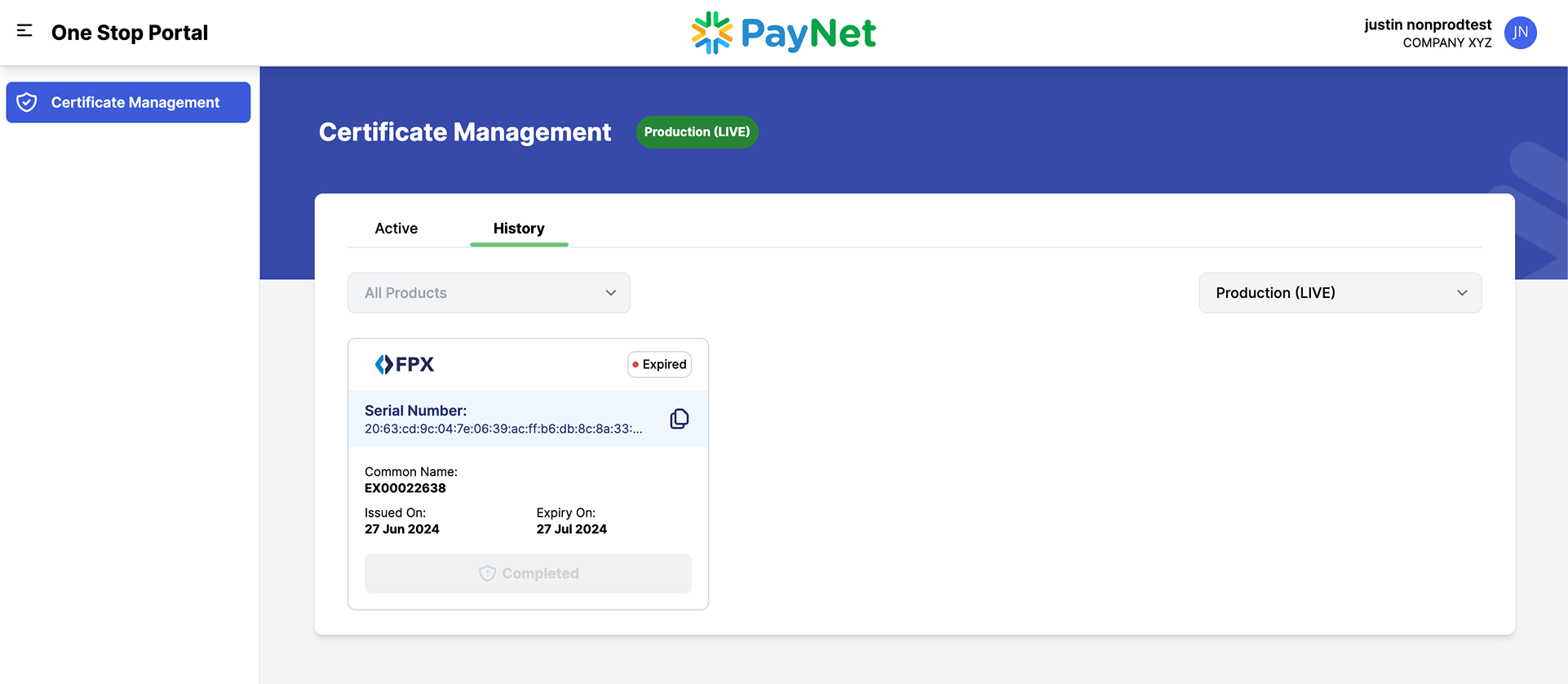Click the Completed button
Viewport: 1568px width, 684px height.
528,574
